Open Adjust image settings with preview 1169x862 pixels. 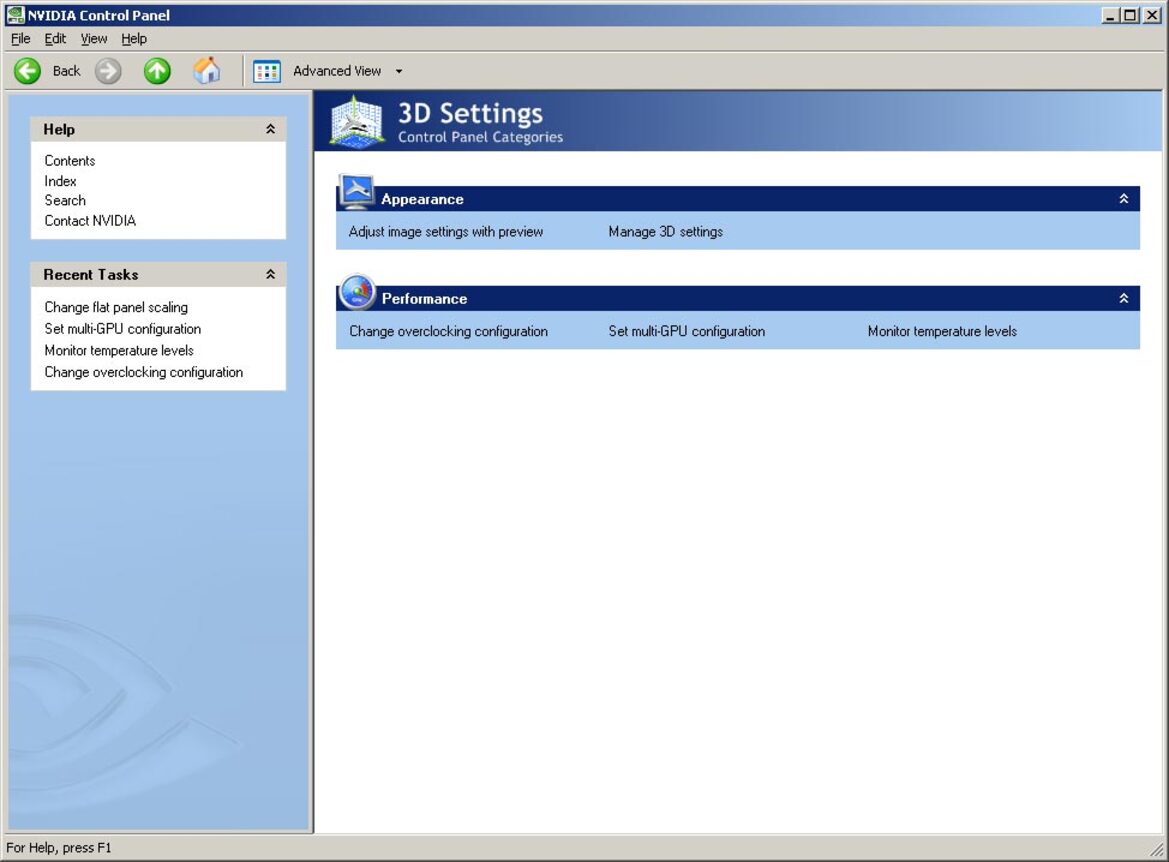(x=446, y=232)
